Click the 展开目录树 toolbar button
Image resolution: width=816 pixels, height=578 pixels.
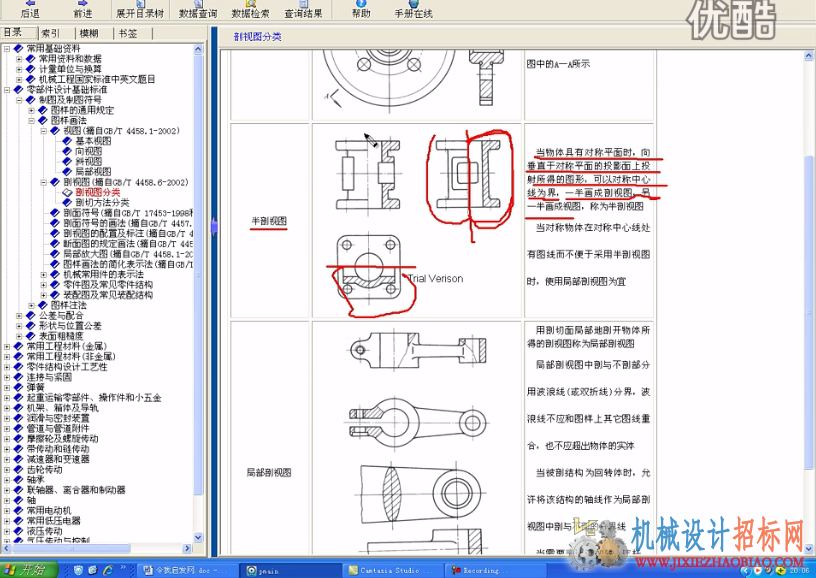139,9
